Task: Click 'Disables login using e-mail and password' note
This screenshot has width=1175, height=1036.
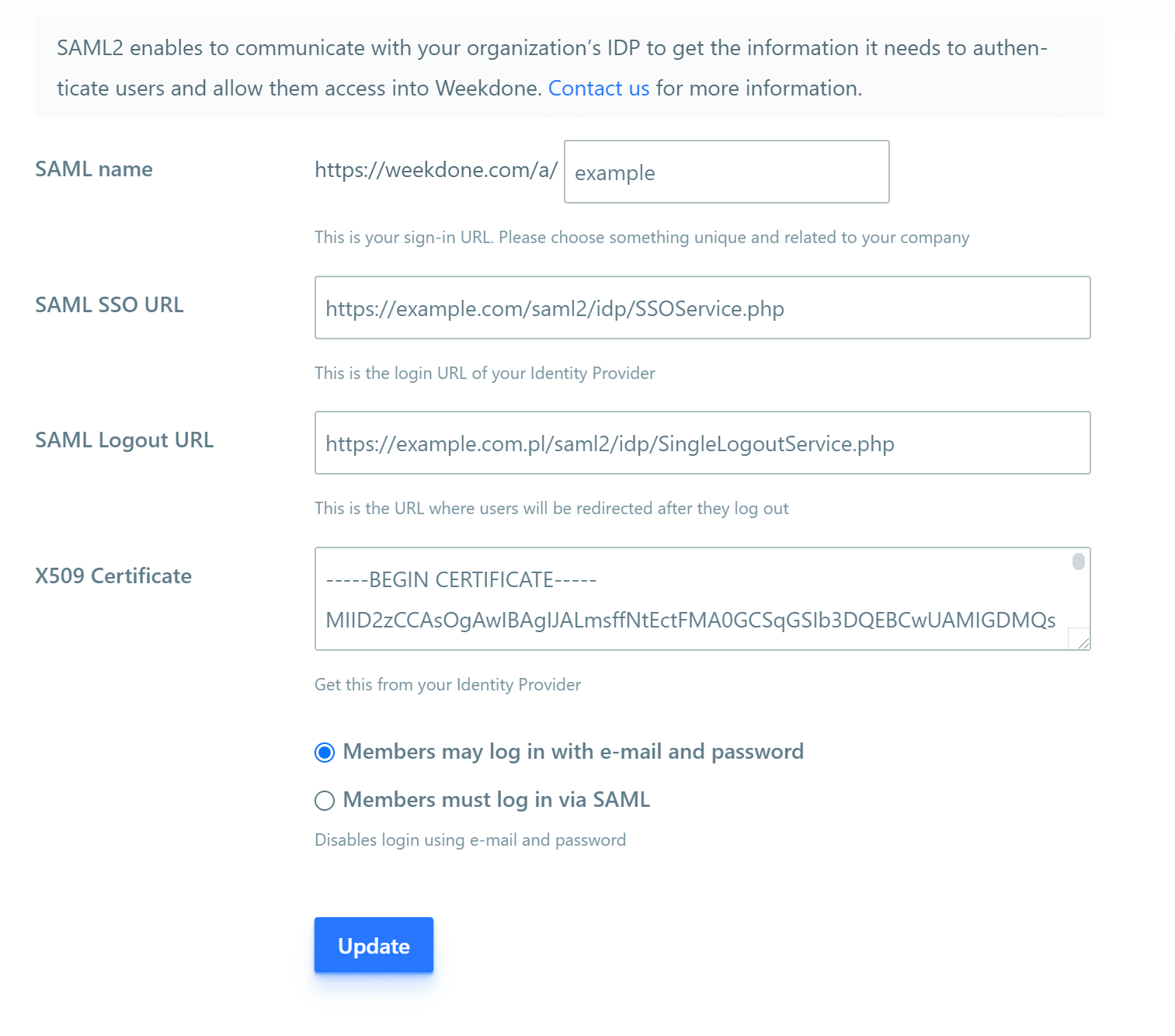Action: pyautogui.click(x=470, y=840)
